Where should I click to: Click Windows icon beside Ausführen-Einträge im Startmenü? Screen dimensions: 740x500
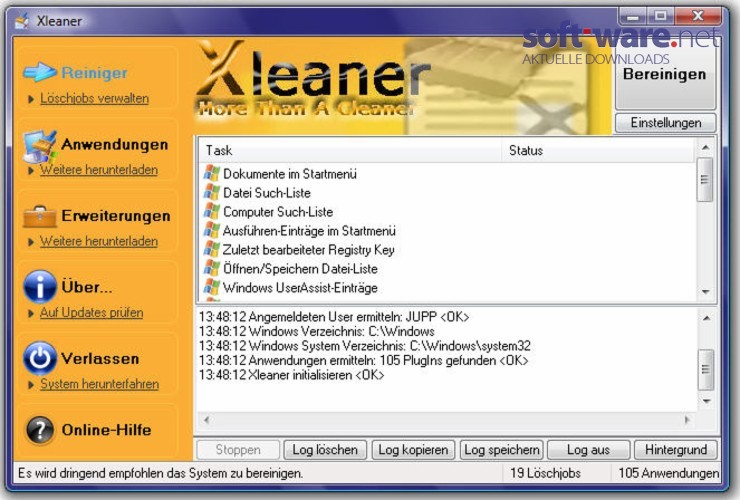(212, 230)
